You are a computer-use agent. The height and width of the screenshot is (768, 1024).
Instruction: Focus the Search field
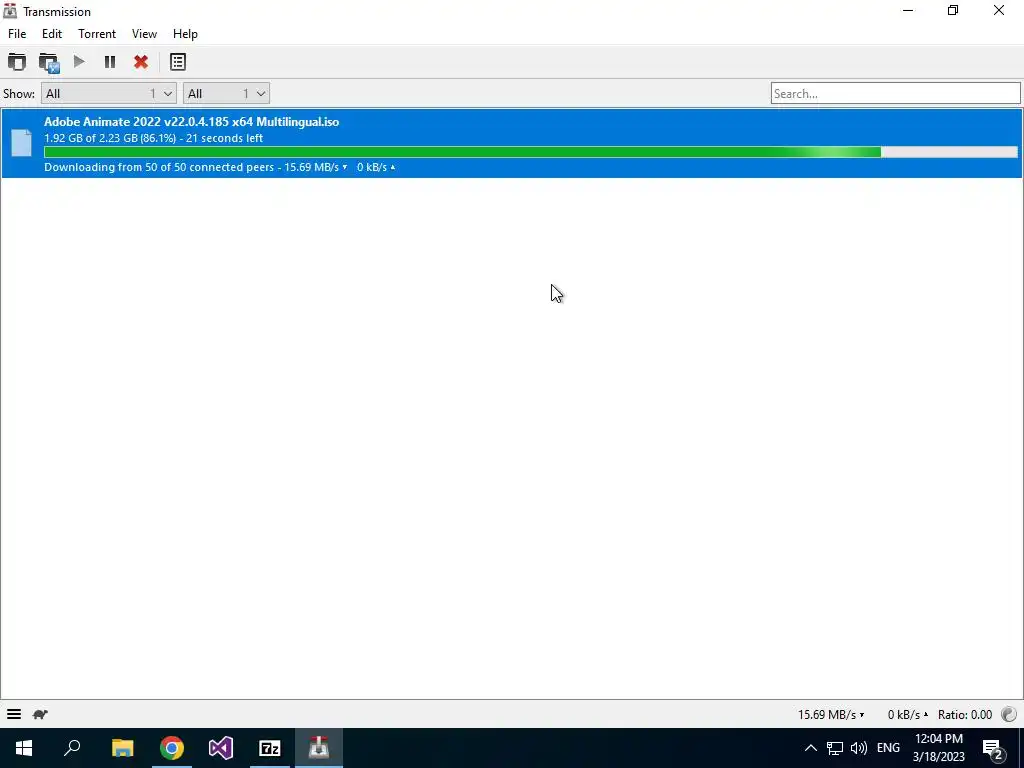895,93
